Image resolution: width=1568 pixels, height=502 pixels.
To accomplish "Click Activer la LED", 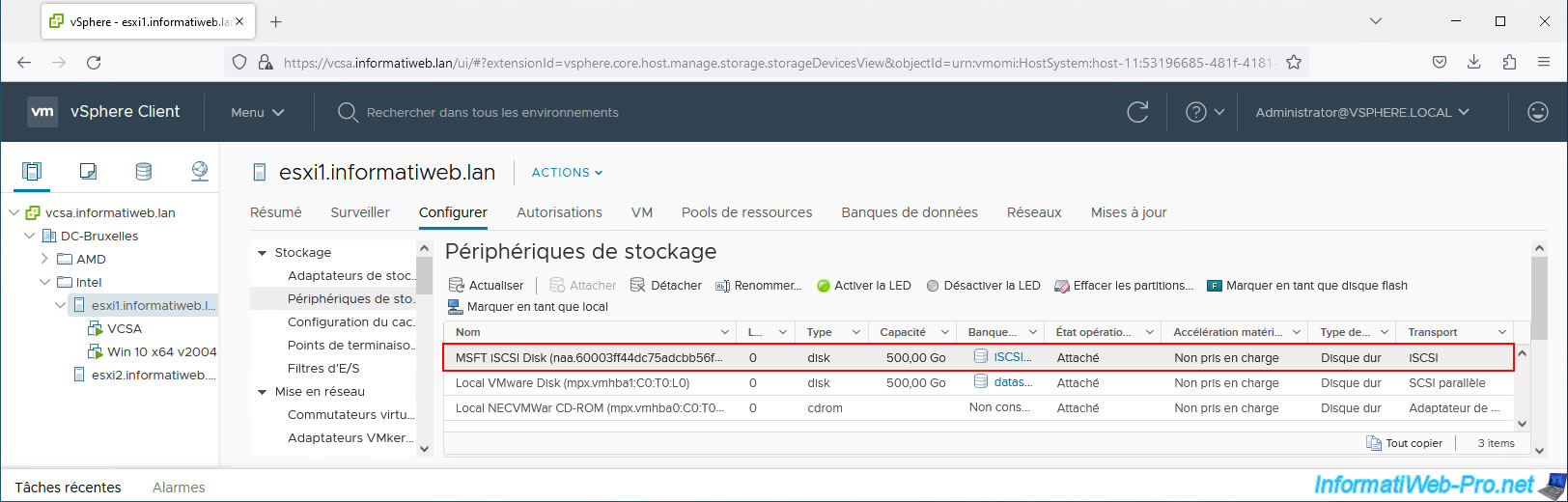I will tap(864, 286).
